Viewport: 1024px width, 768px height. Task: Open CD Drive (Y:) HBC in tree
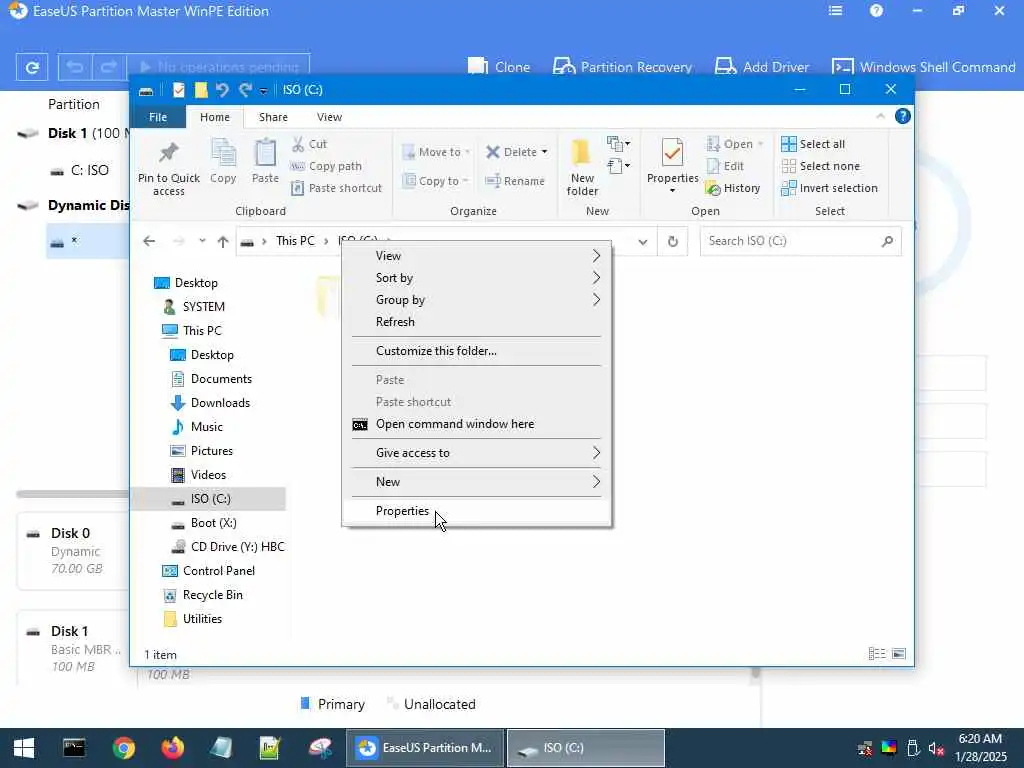pos(227,547)
